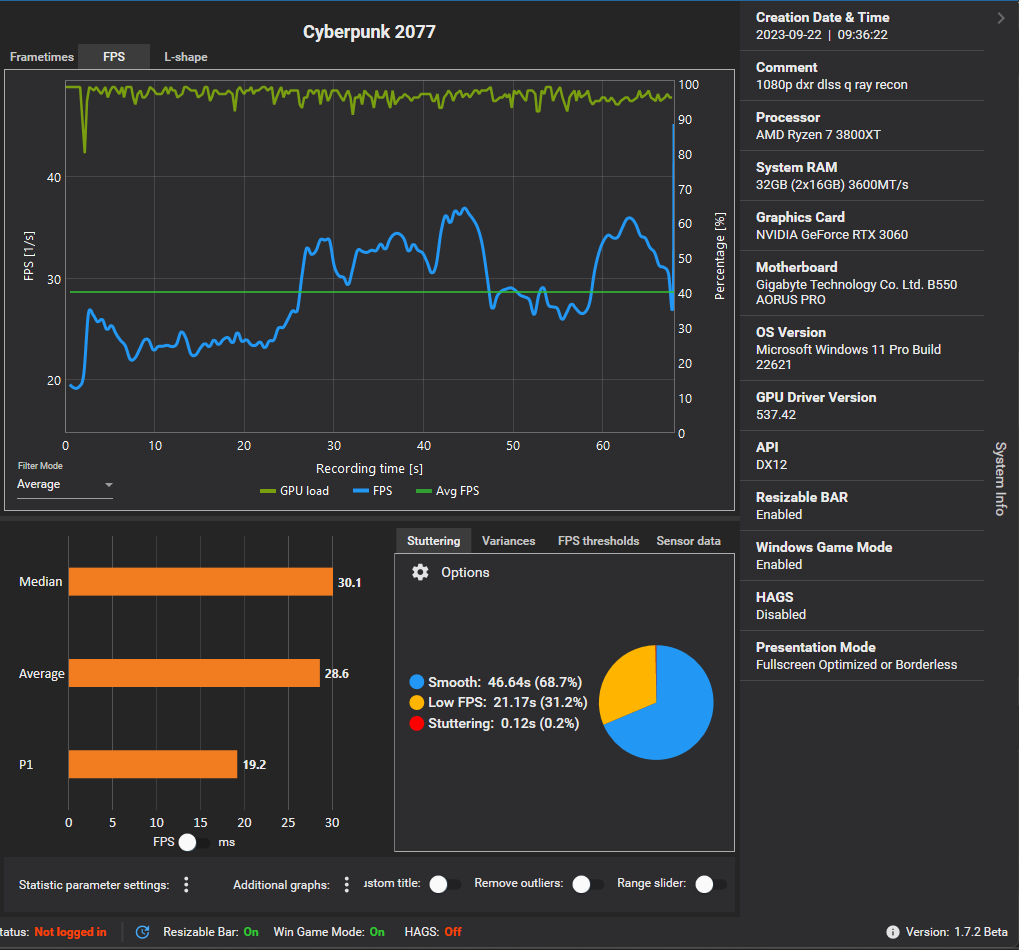
Task: Open the Sensor data tab
Action: pos(688,541)
